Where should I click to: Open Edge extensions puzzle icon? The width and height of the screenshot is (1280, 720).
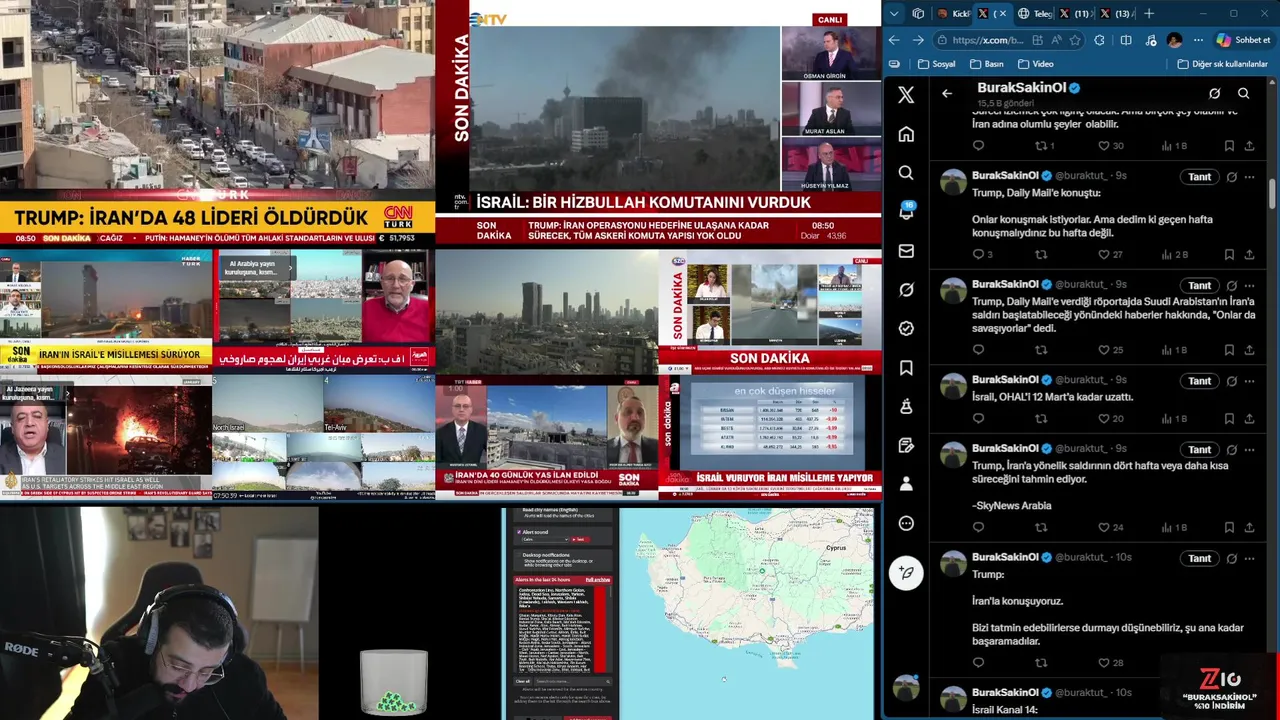1100,40
